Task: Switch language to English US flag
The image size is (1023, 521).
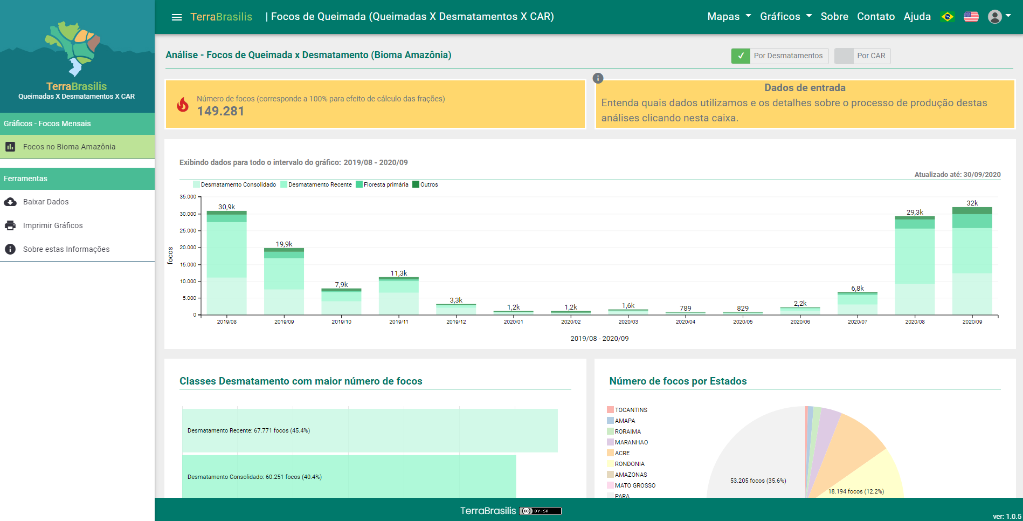Action: point(971,17)
